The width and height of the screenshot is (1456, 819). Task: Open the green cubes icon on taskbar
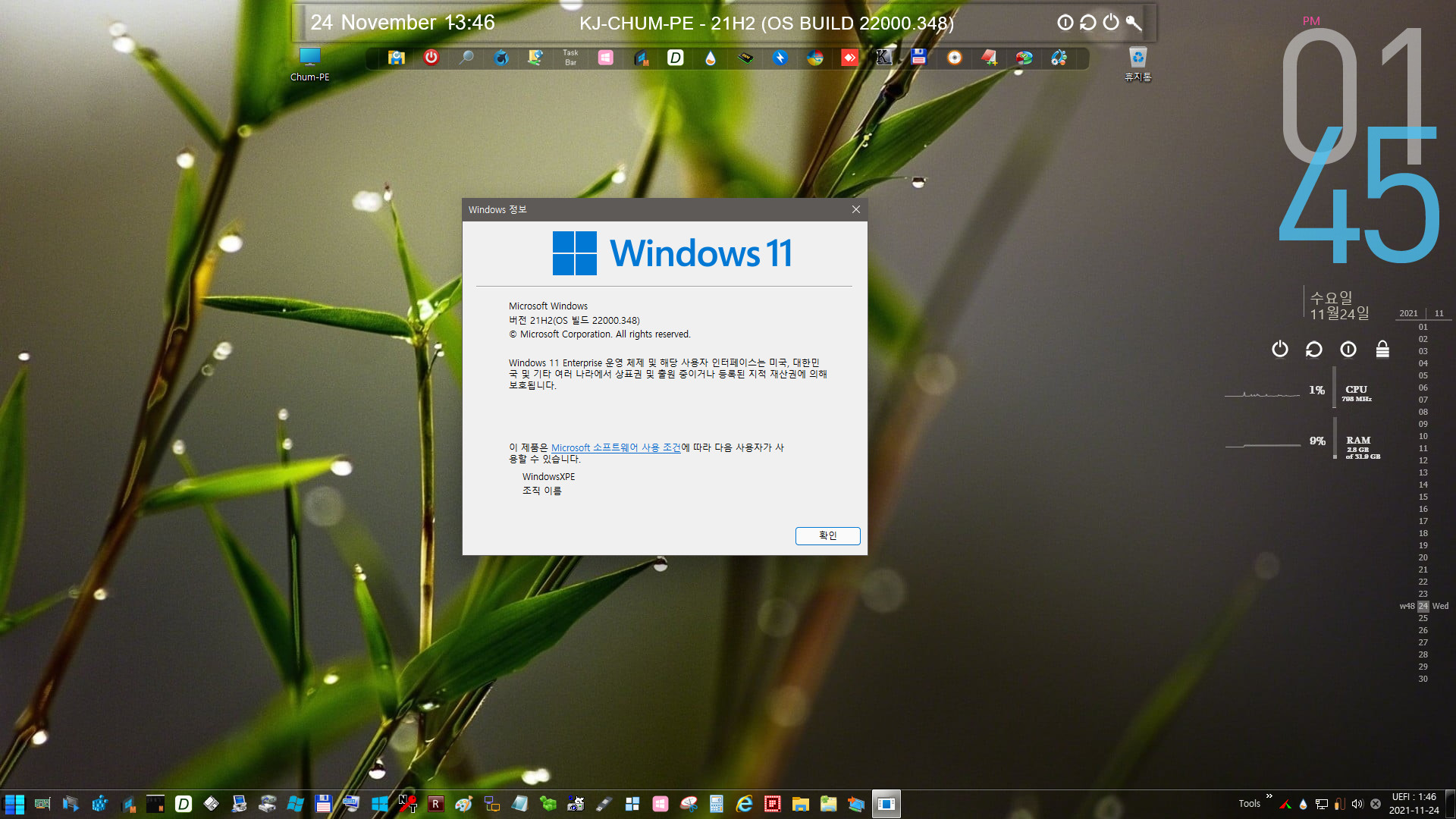tap(548, 804)
